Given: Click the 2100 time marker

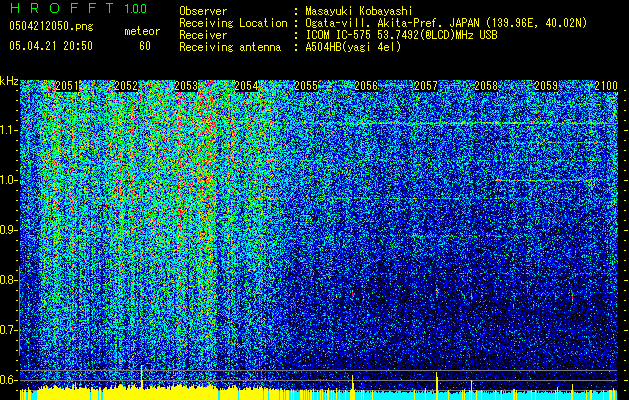Looking at the screenshot, I should tap(606, 86).
